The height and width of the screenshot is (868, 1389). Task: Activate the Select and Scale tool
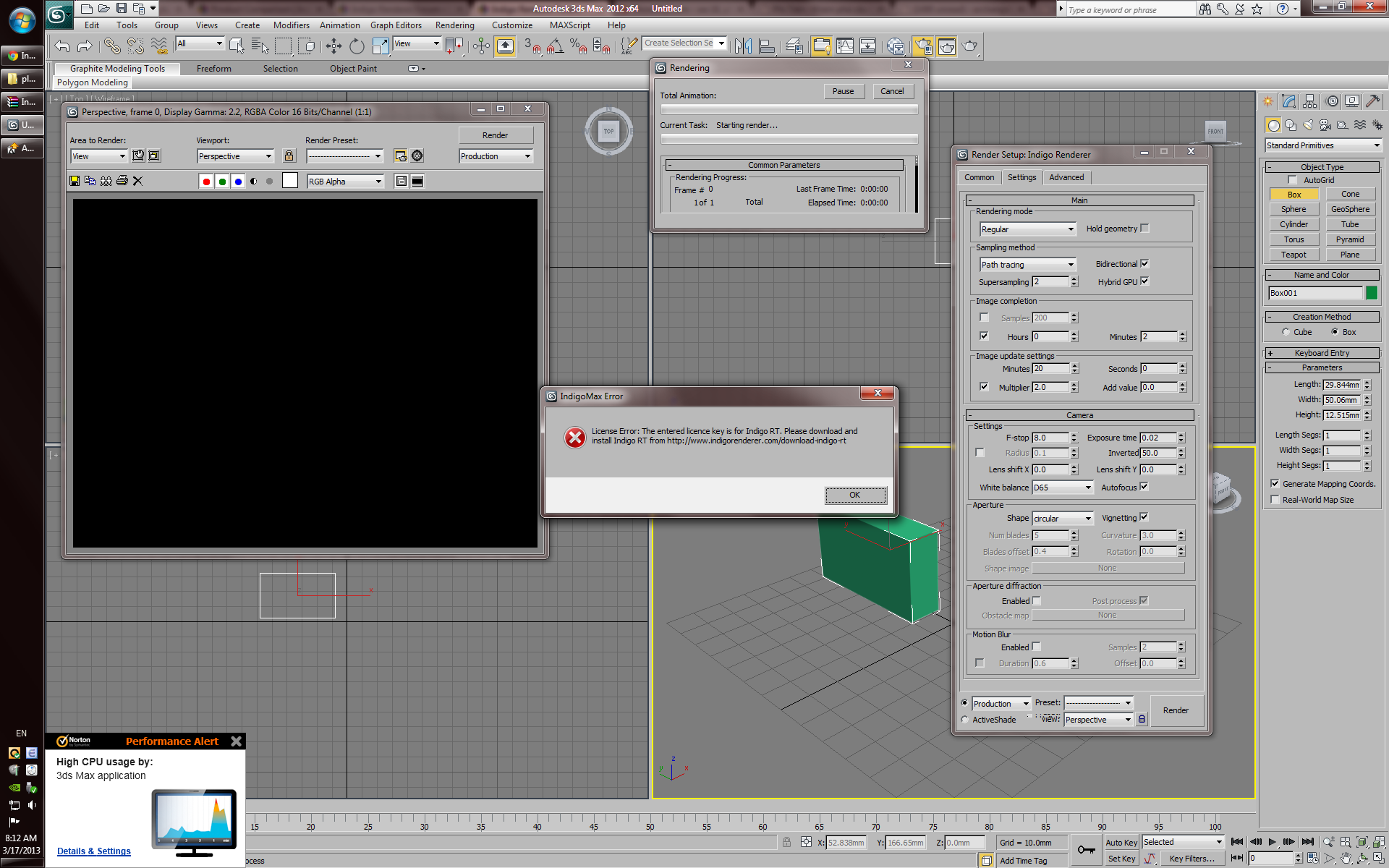pos(380,46)
